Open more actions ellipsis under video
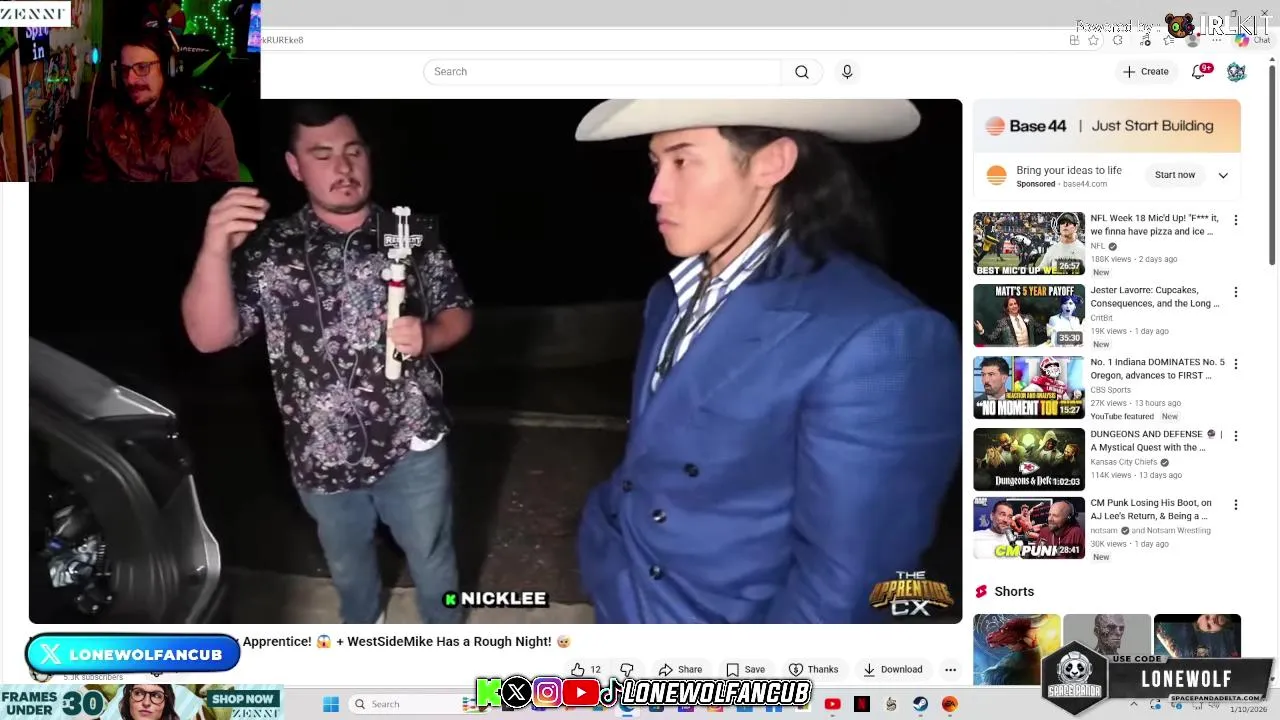This screenshot has width=1280, height=720. pyautogui.click(x=950, y=669)
